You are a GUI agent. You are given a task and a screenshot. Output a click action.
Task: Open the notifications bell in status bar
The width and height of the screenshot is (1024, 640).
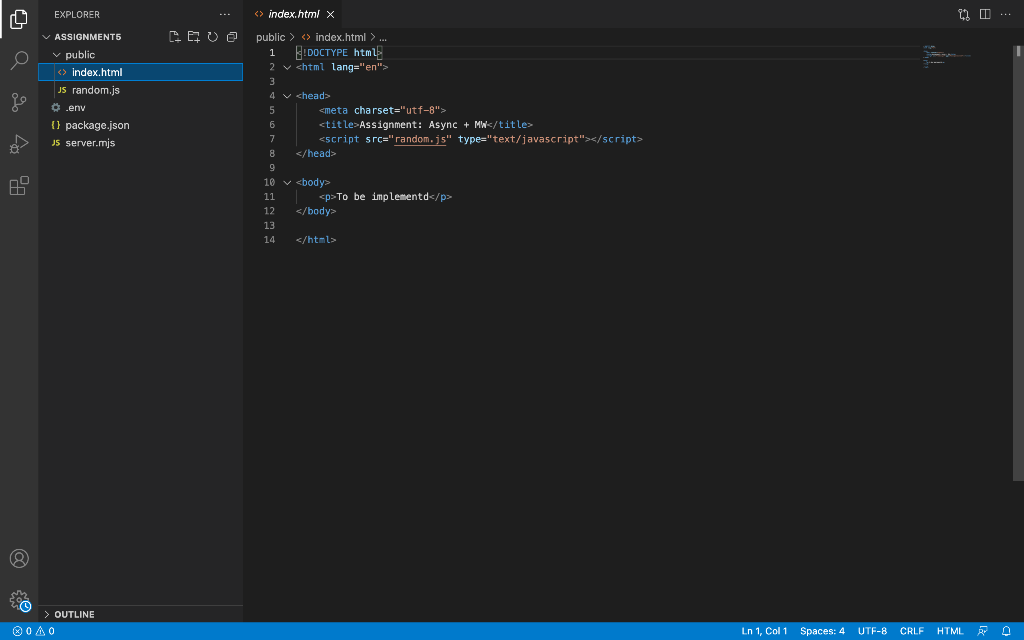(x=1006, y=631)
